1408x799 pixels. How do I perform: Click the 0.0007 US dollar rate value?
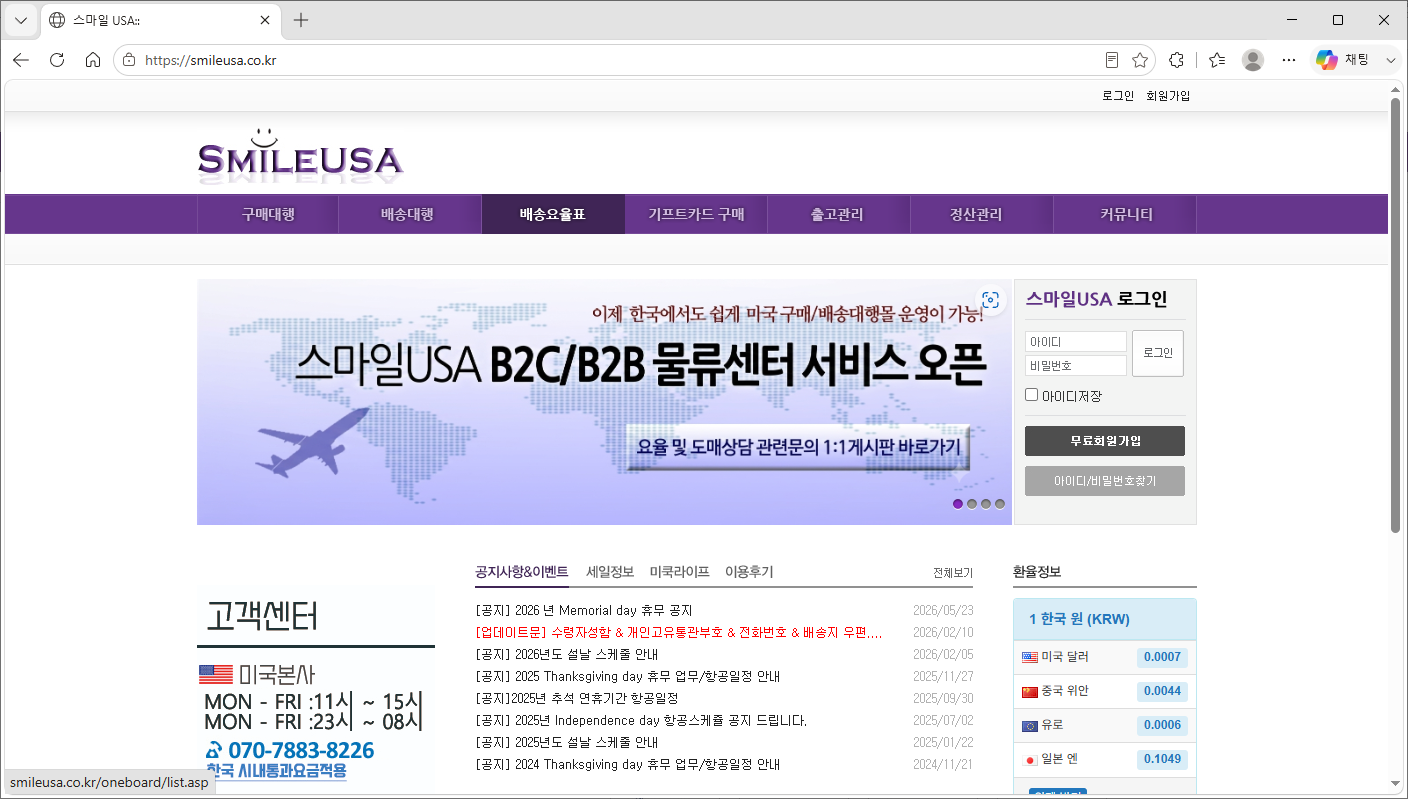[x=1162, y=657]
